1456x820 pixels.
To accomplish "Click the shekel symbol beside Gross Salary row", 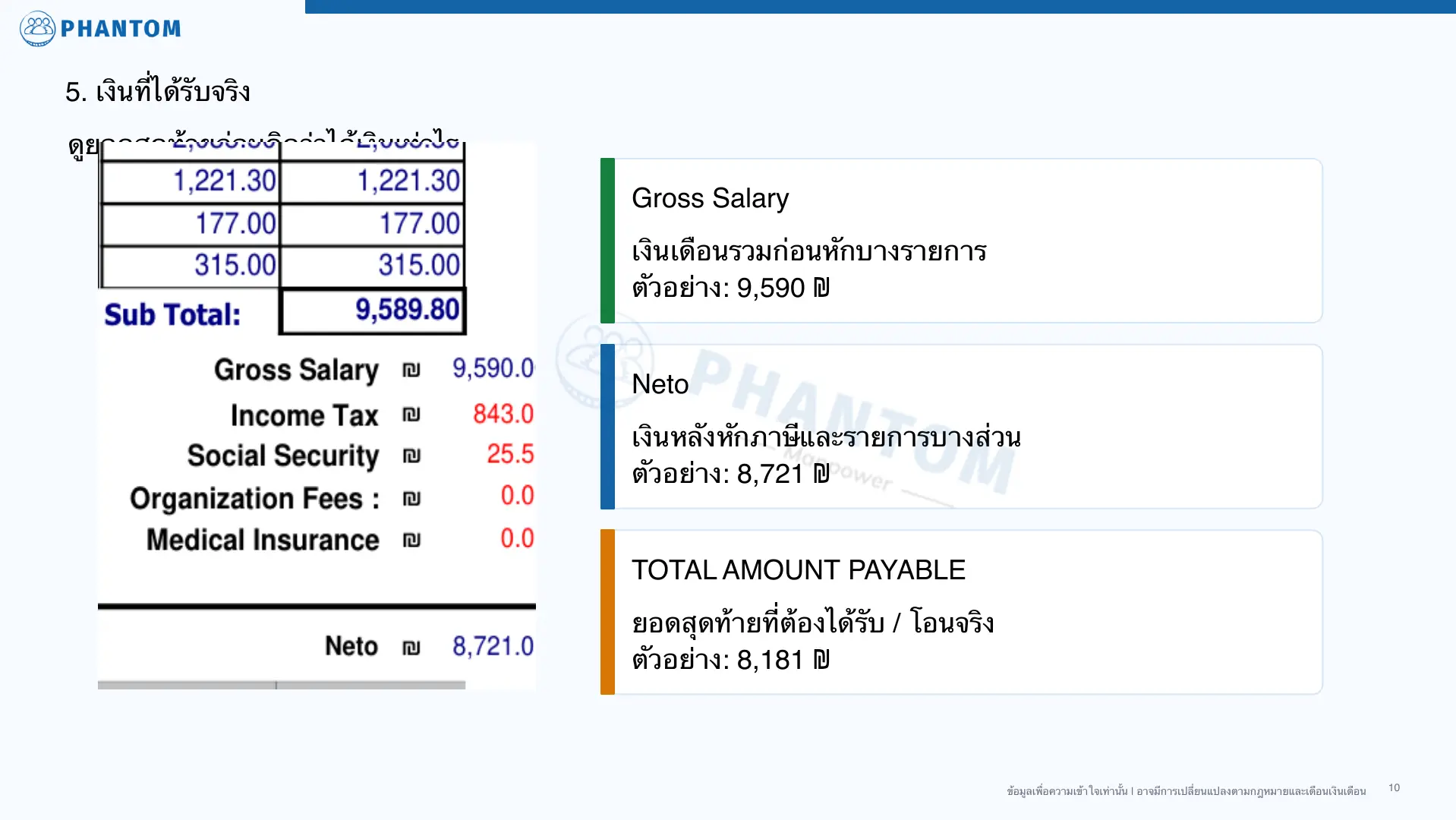I will [411, 371].
